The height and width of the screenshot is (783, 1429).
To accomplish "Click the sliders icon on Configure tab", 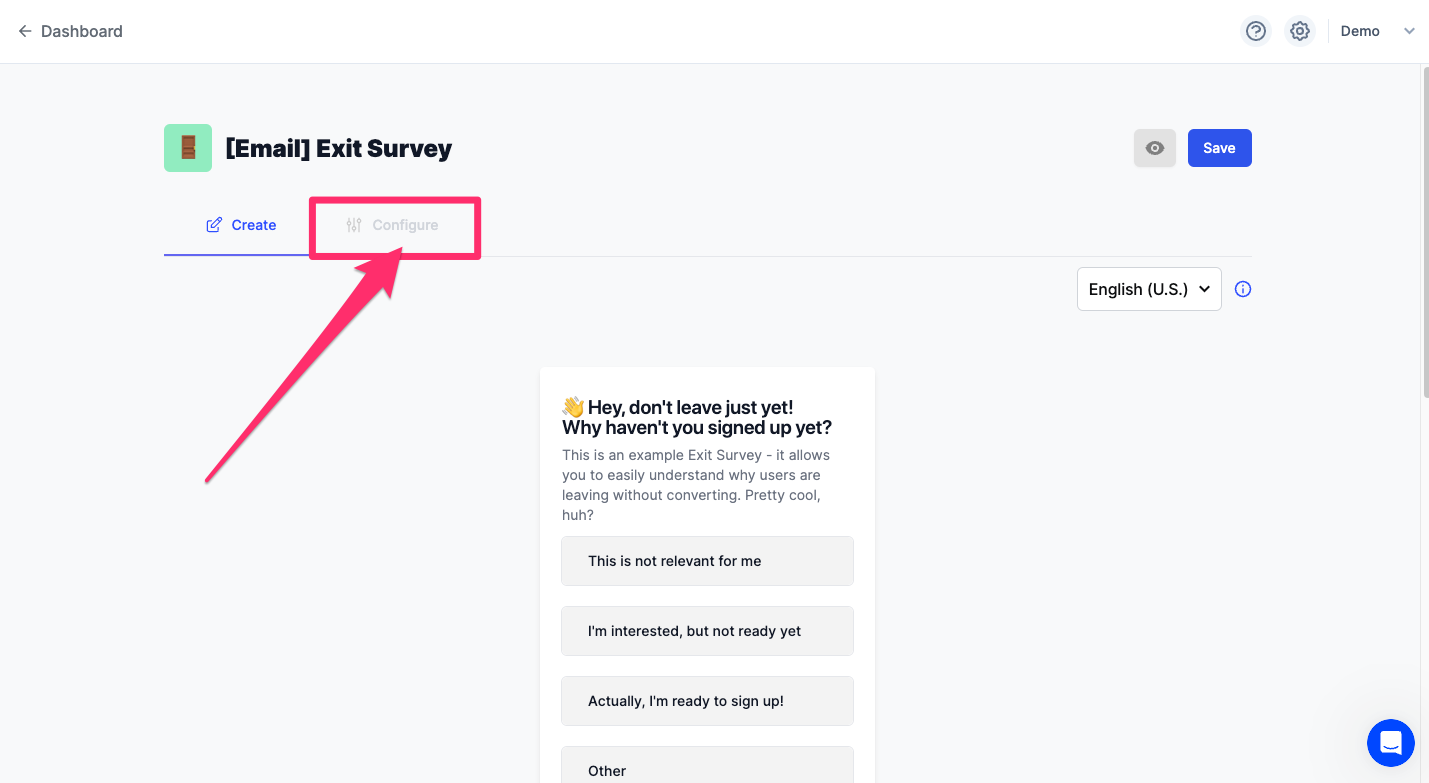I will 354,225.
